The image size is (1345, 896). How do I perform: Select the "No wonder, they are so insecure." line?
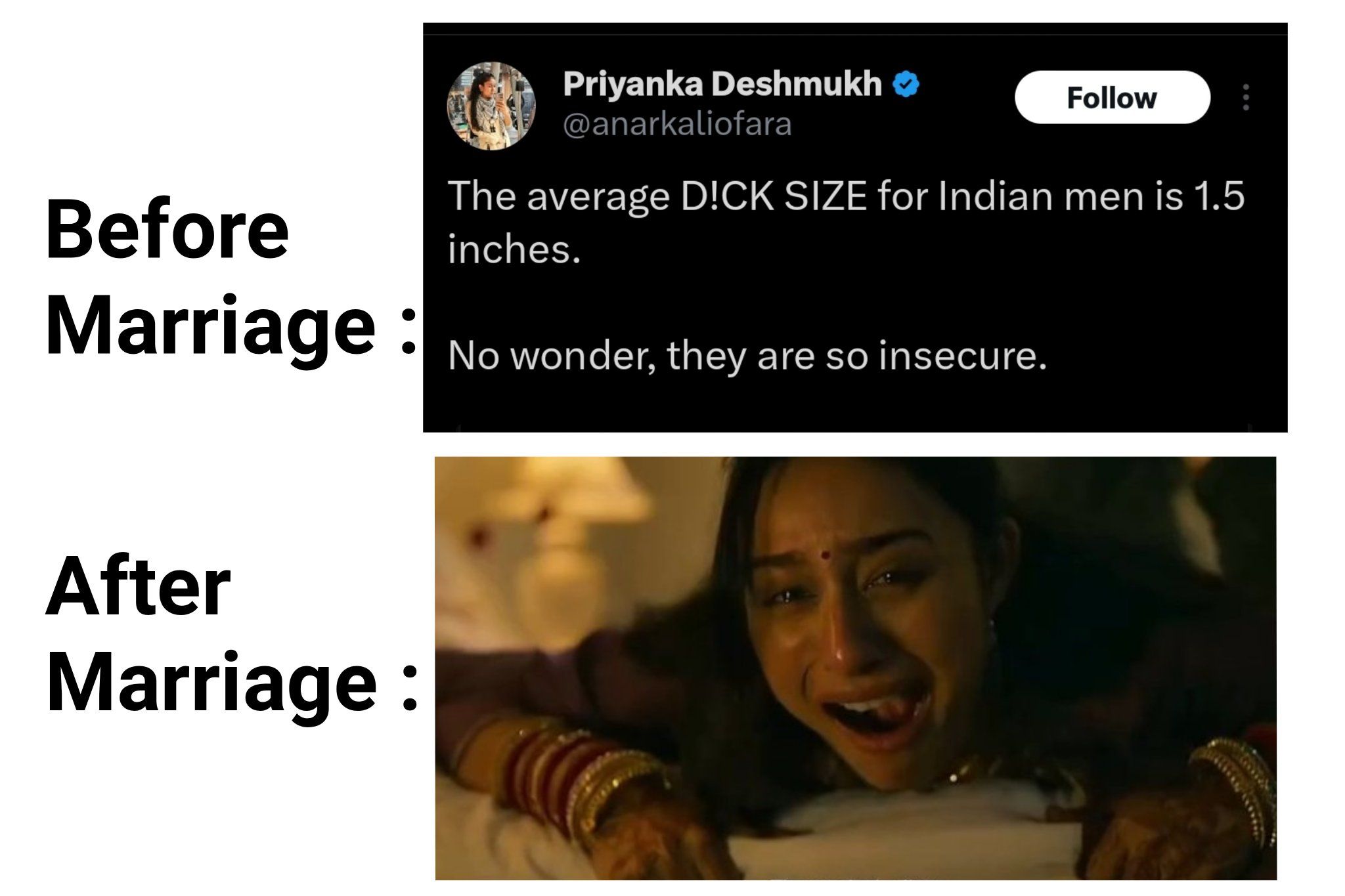coord(747,356)
